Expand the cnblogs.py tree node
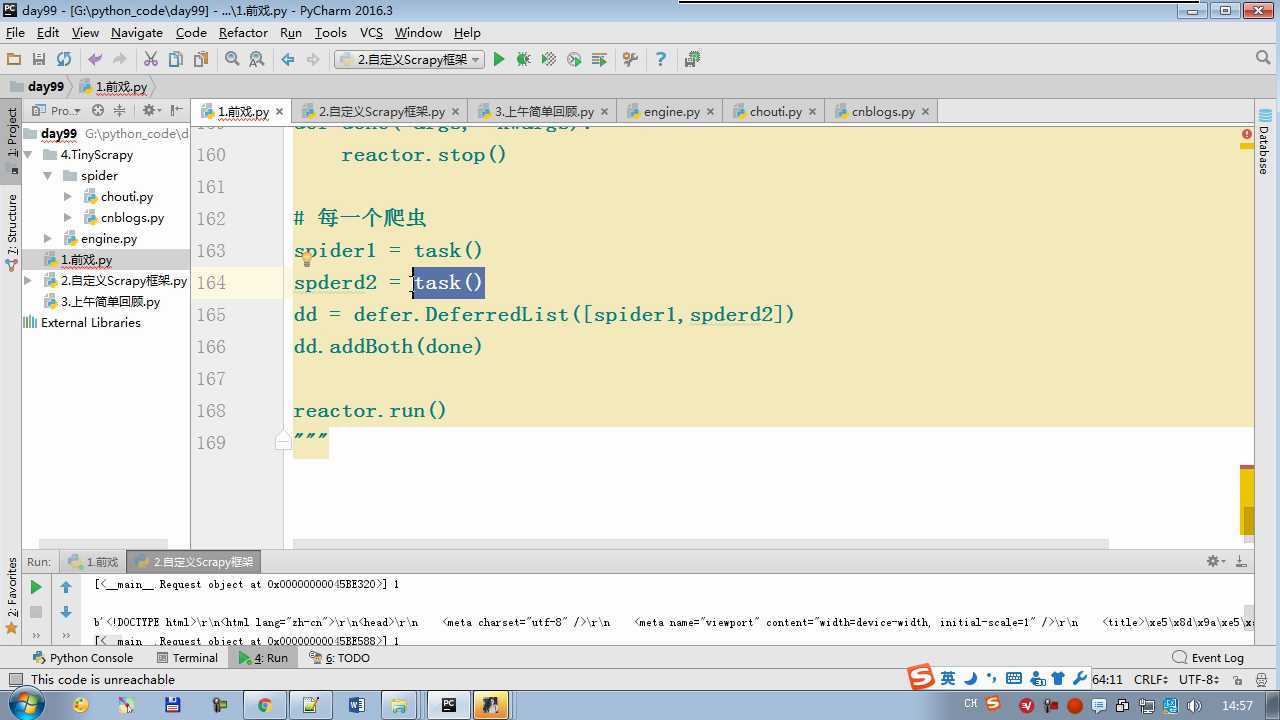 (67, 218)
